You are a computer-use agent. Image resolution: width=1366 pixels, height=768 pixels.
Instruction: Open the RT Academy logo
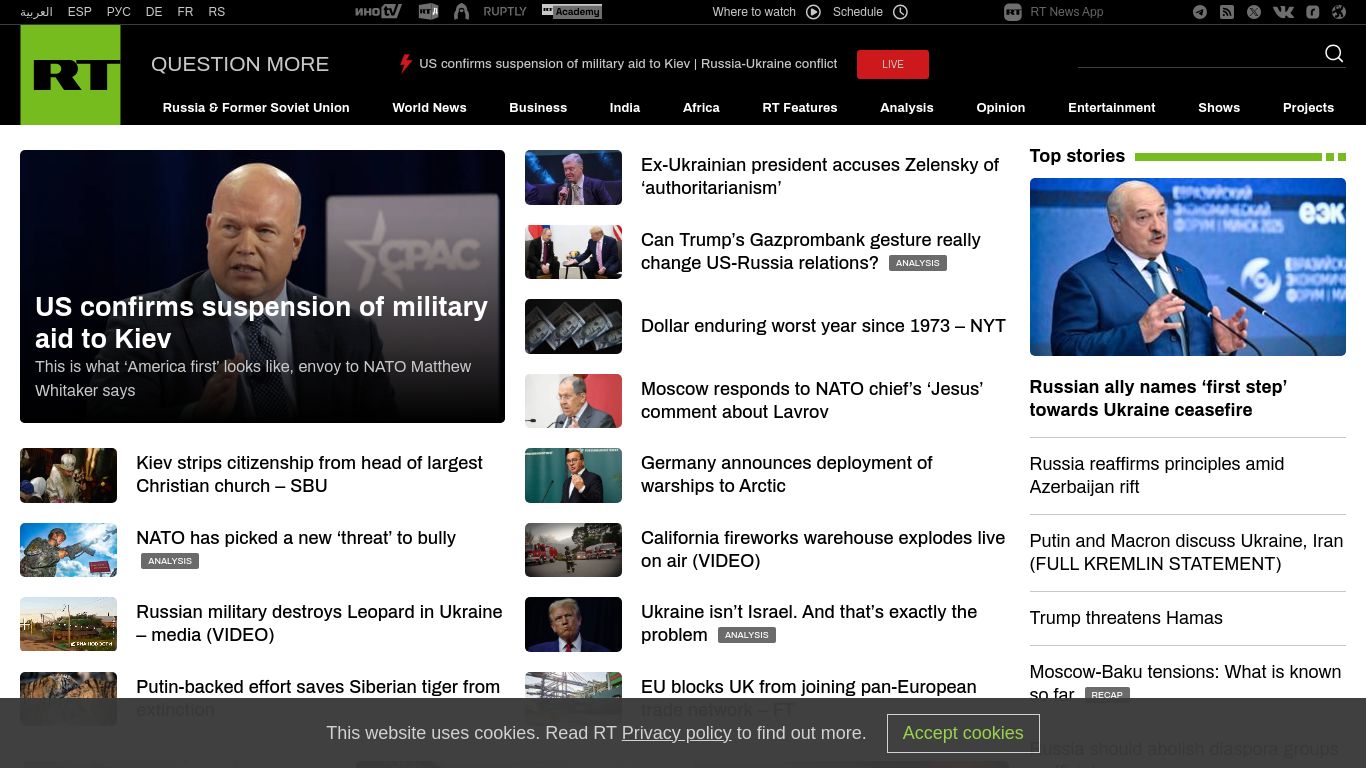572,12
